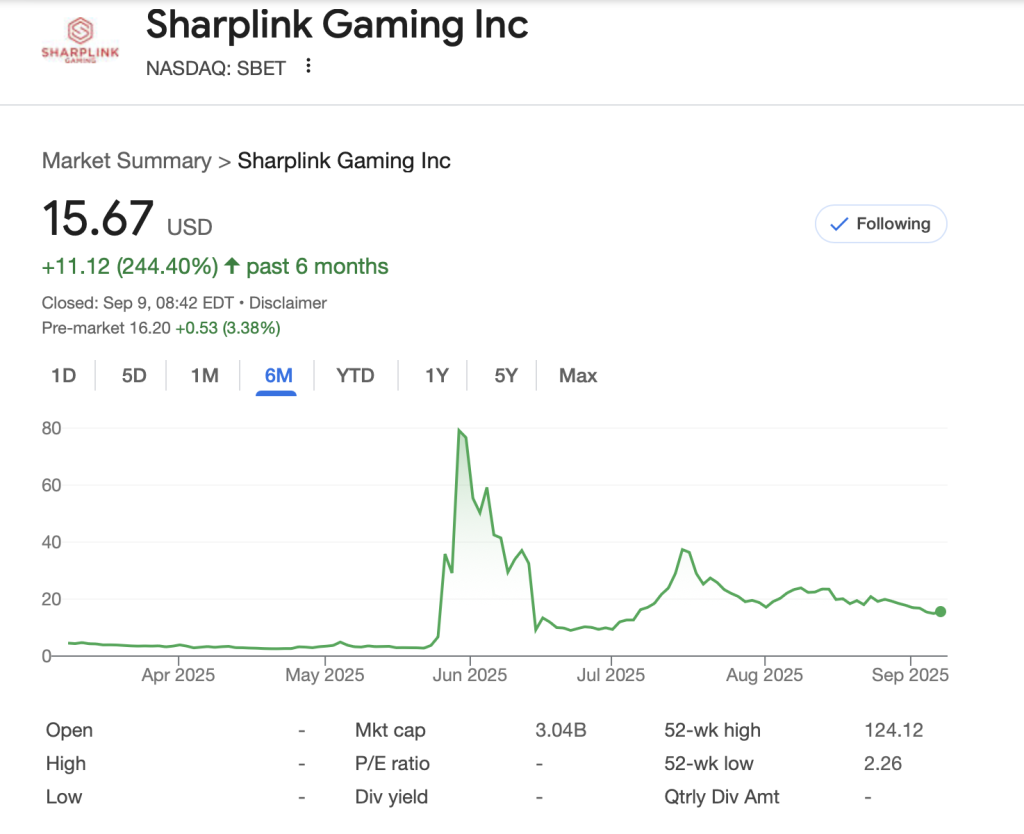
Task: Click the green end-point dot on chart
Action: coord(940,611)
